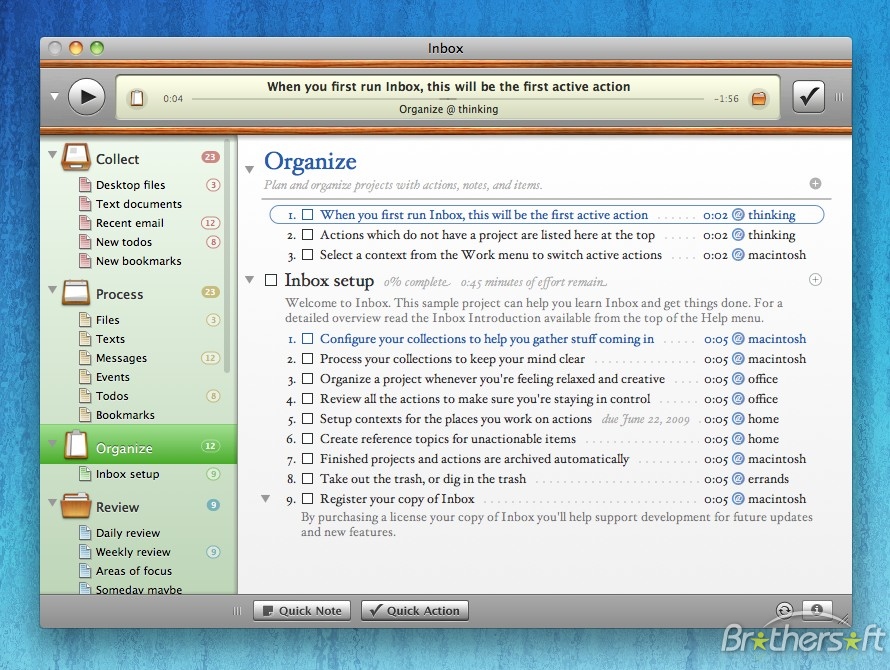
Task: Start the timer with the play button
Action: (86, 97)
